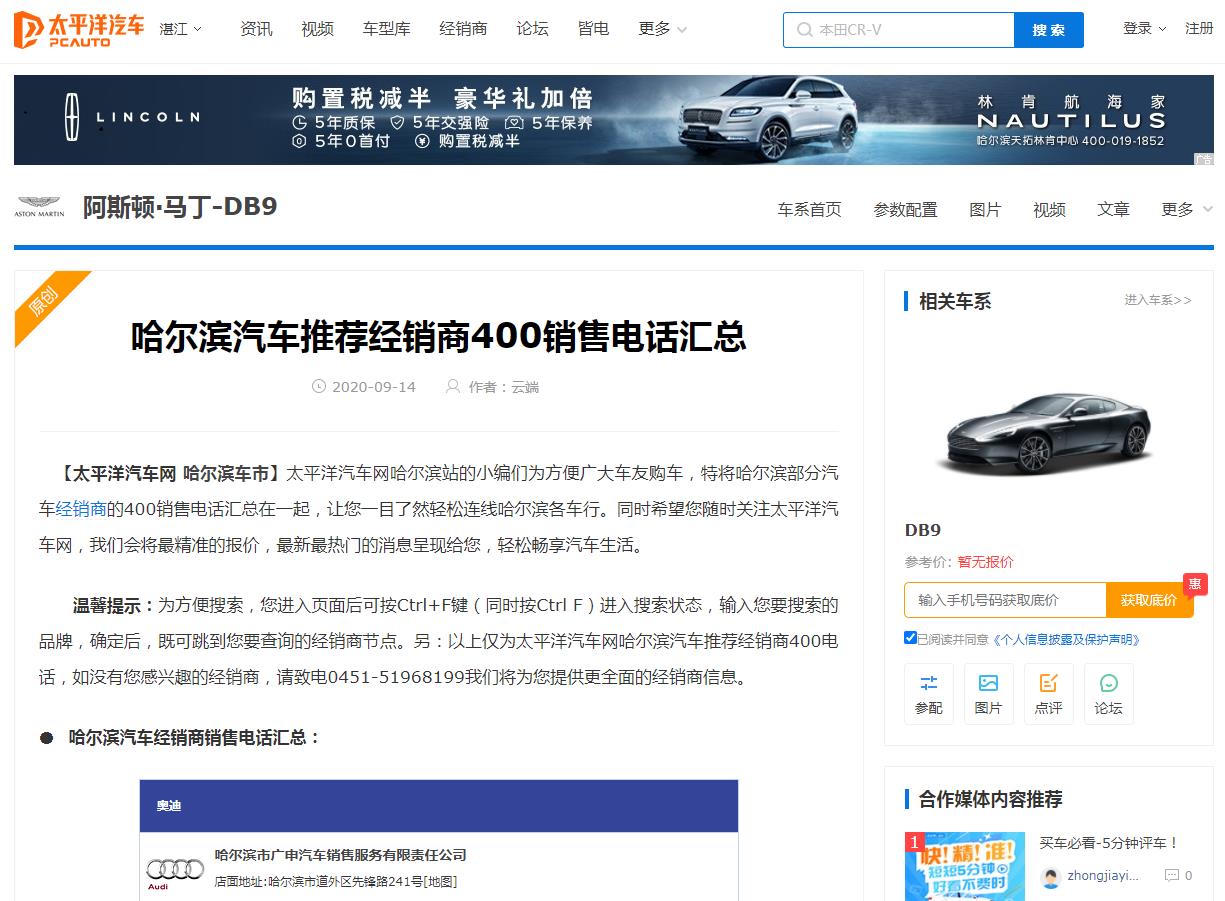
Task: Click the blue 搜索 button
Action: pos(1049,30)
